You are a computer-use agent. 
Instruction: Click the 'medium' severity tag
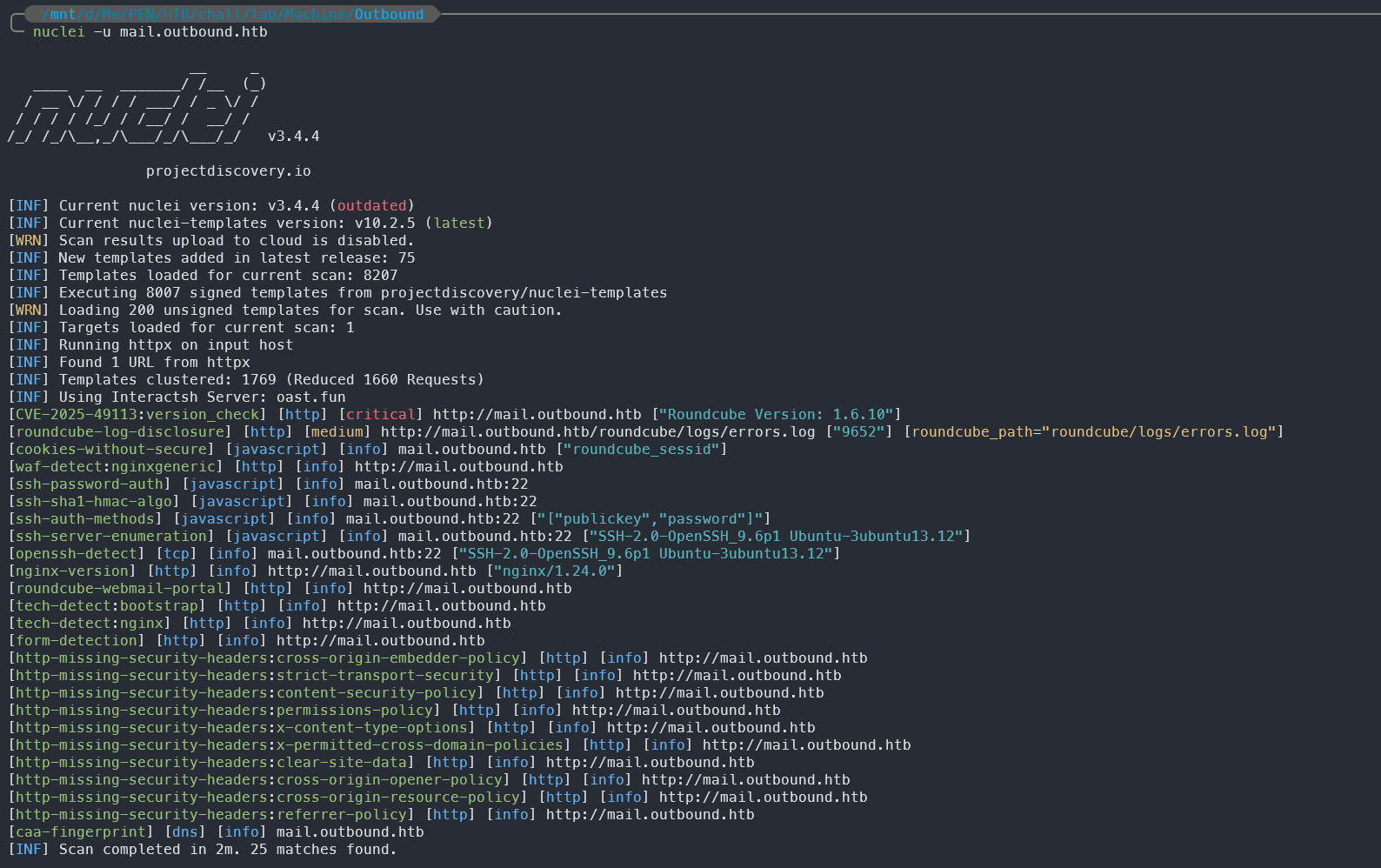(x=337, y=432)
